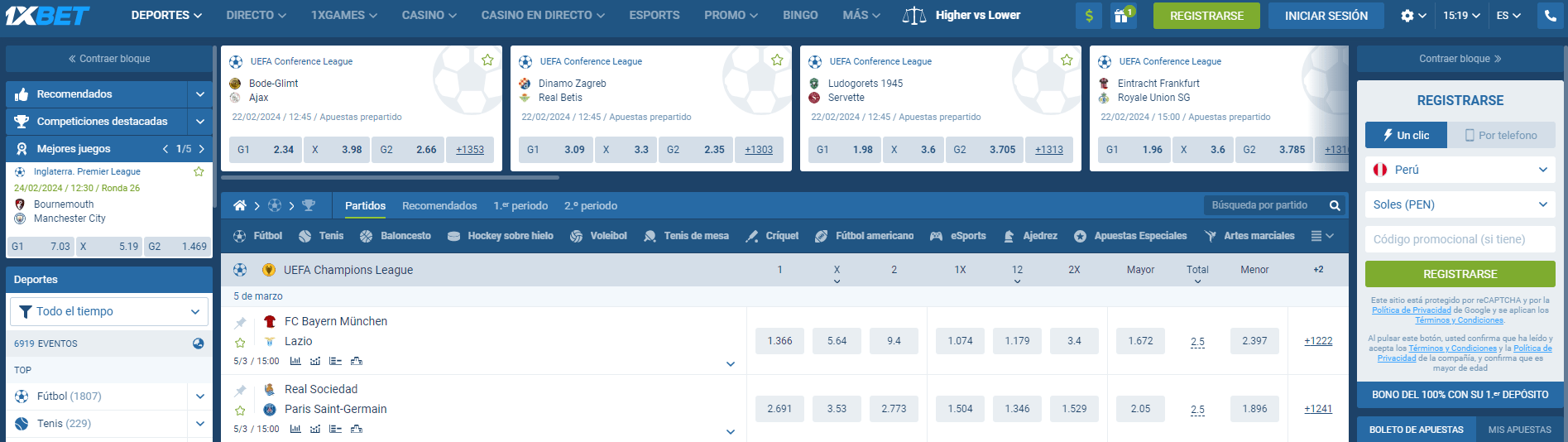Select the Baloncesto sport filter
1568x442 pixels.
pyautogui.click(x=396, y=236)
